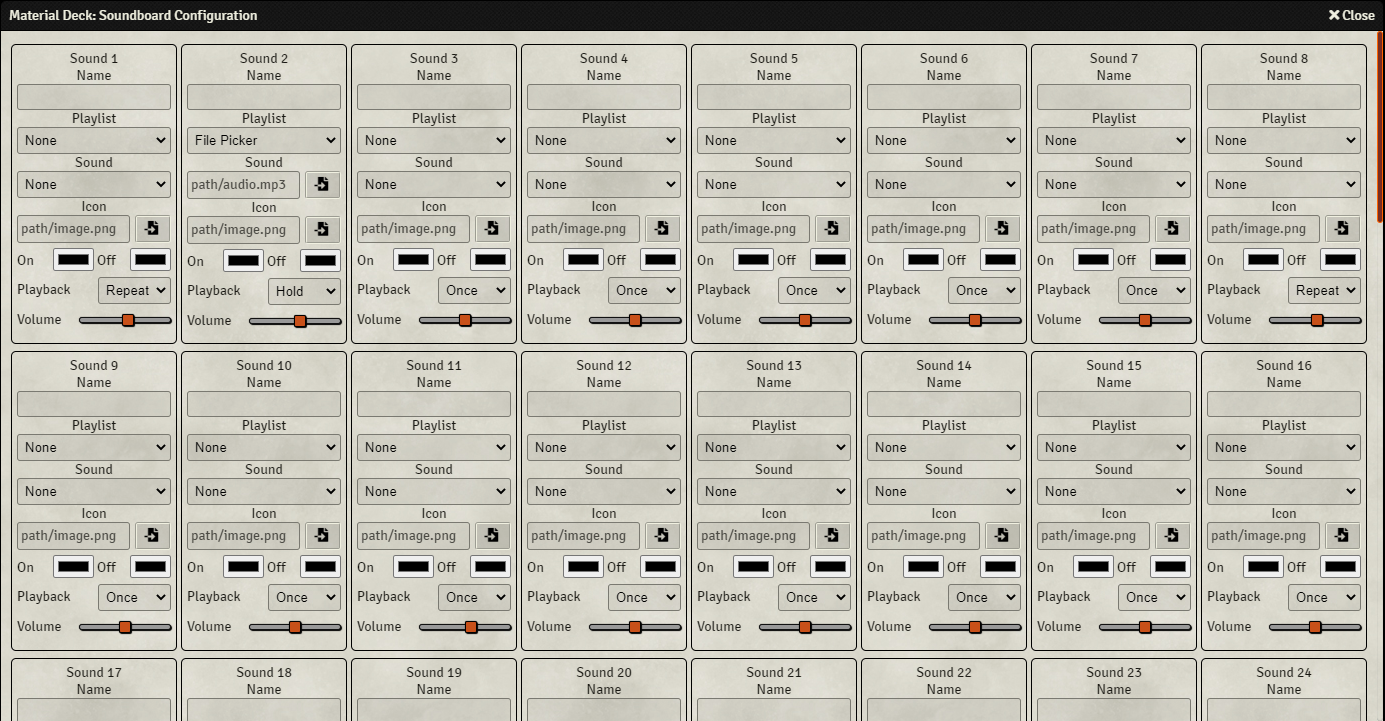1385x721 pixels.
Task: Open icon file picker for Sound 13
Action: (x=832, y=536)
